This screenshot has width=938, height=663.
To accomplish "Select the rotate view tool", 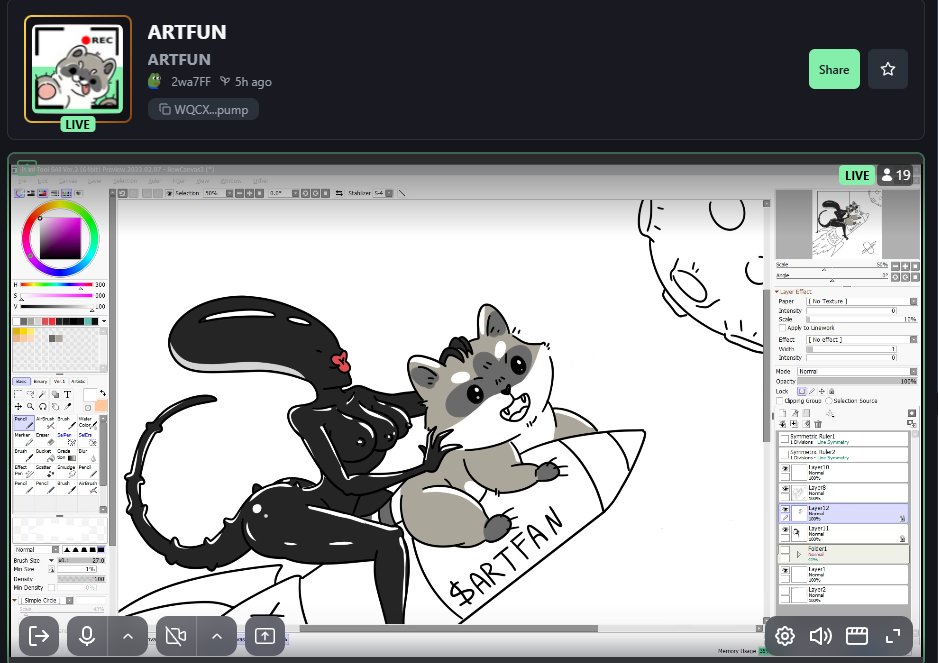I will 42,406.
